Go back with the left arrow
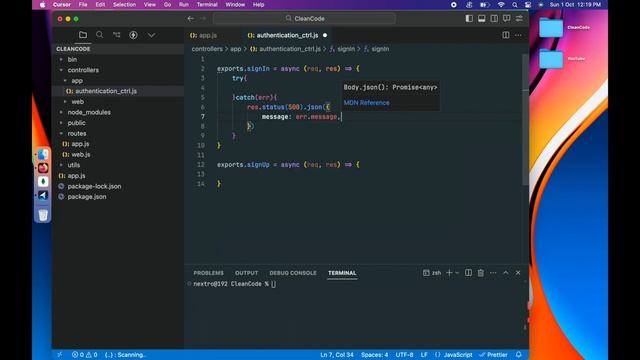The image size is (640, 360). pos(191,18)
